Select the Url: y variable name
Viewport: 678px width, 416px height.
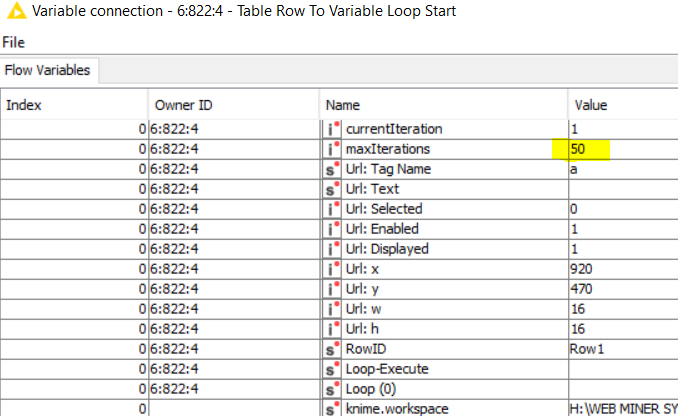(362, 289)
